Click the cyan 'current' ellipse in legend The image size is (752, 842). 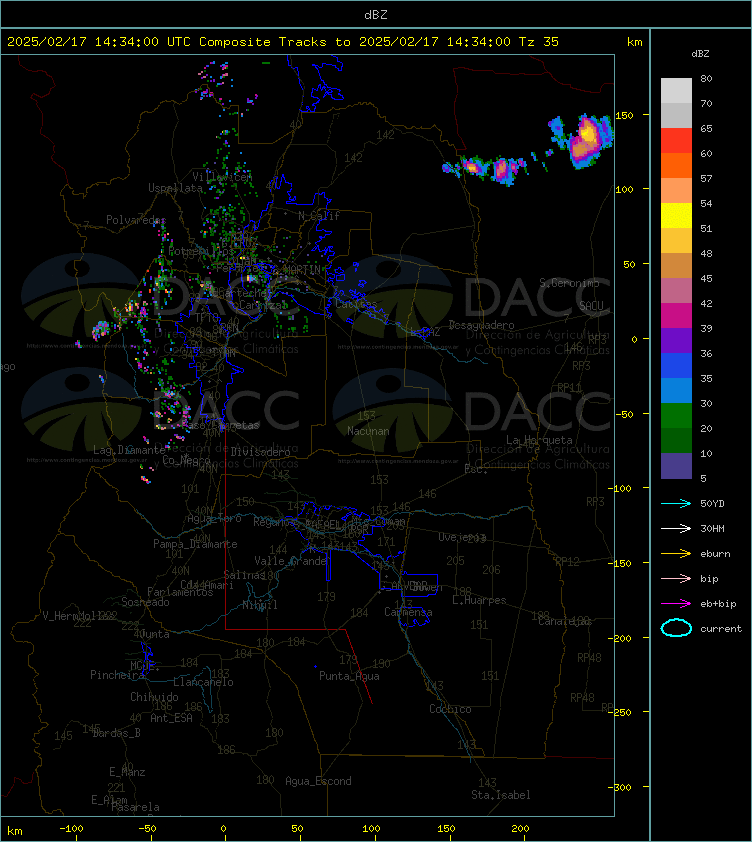676,628
